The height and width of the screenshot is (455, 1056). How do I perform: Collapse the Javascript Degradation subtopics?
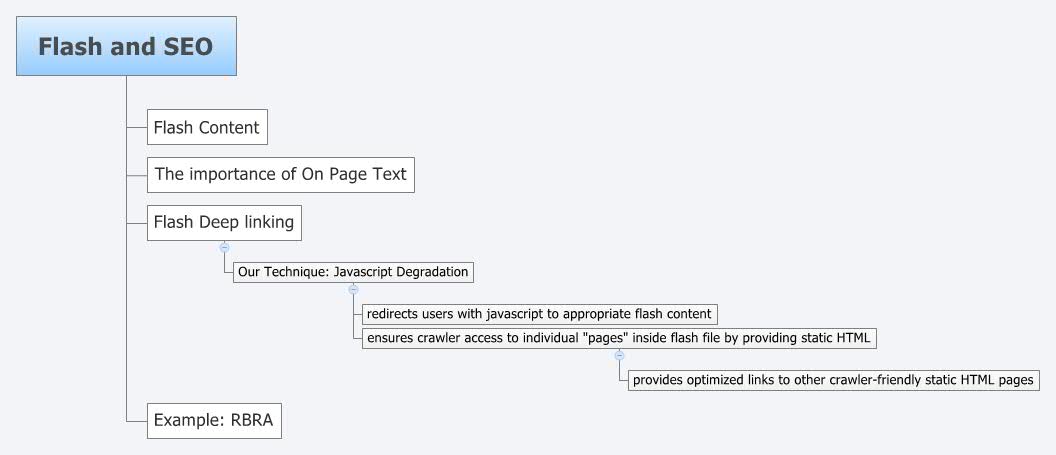coord(353,289)
